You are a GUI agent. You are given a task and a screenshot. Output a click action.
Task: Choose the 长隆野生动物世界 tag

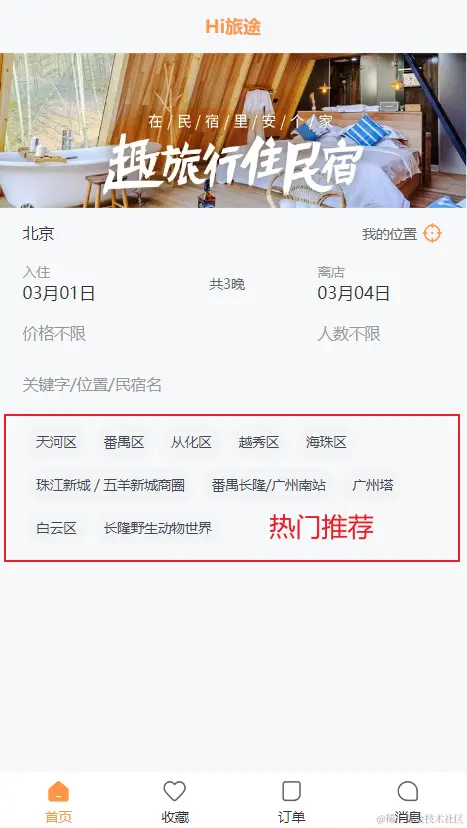coord(157,528)
